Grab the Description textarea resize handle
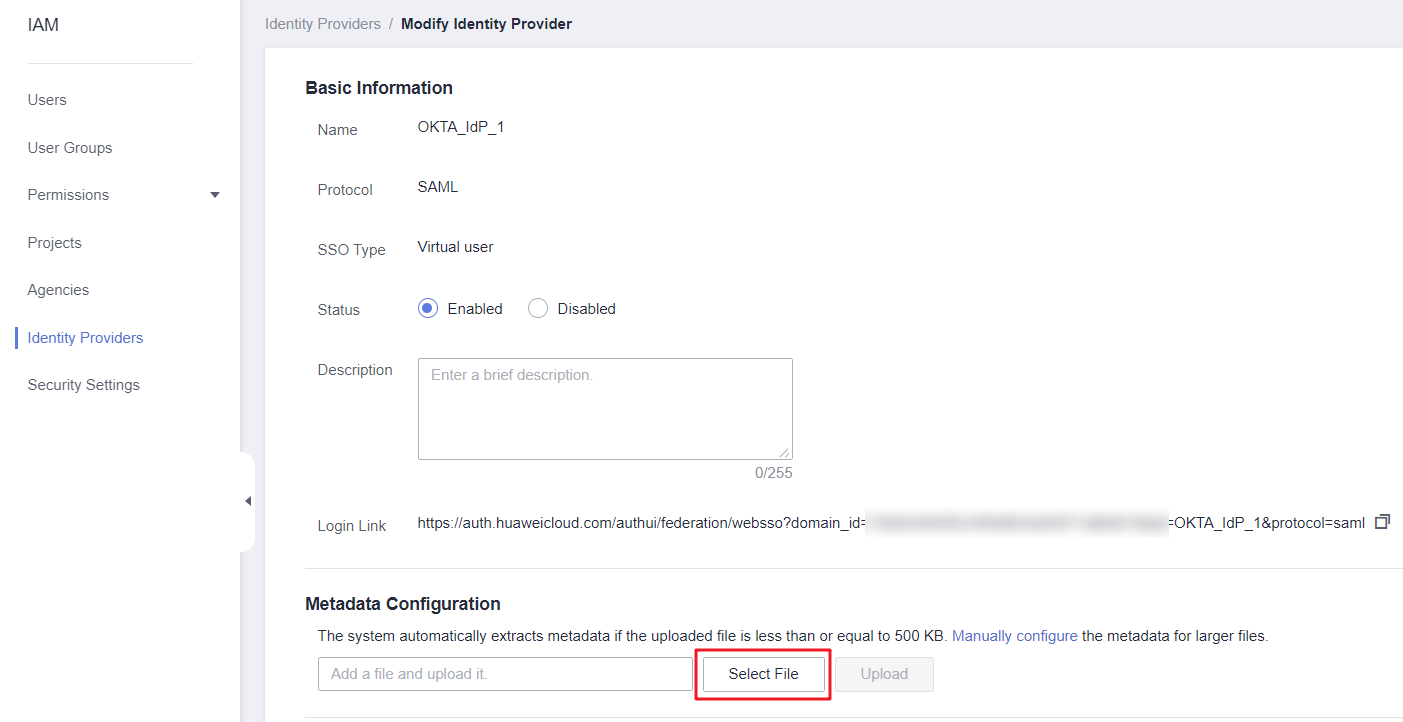The width and height of the screenshot is (1403, 722). coord(785,453)
